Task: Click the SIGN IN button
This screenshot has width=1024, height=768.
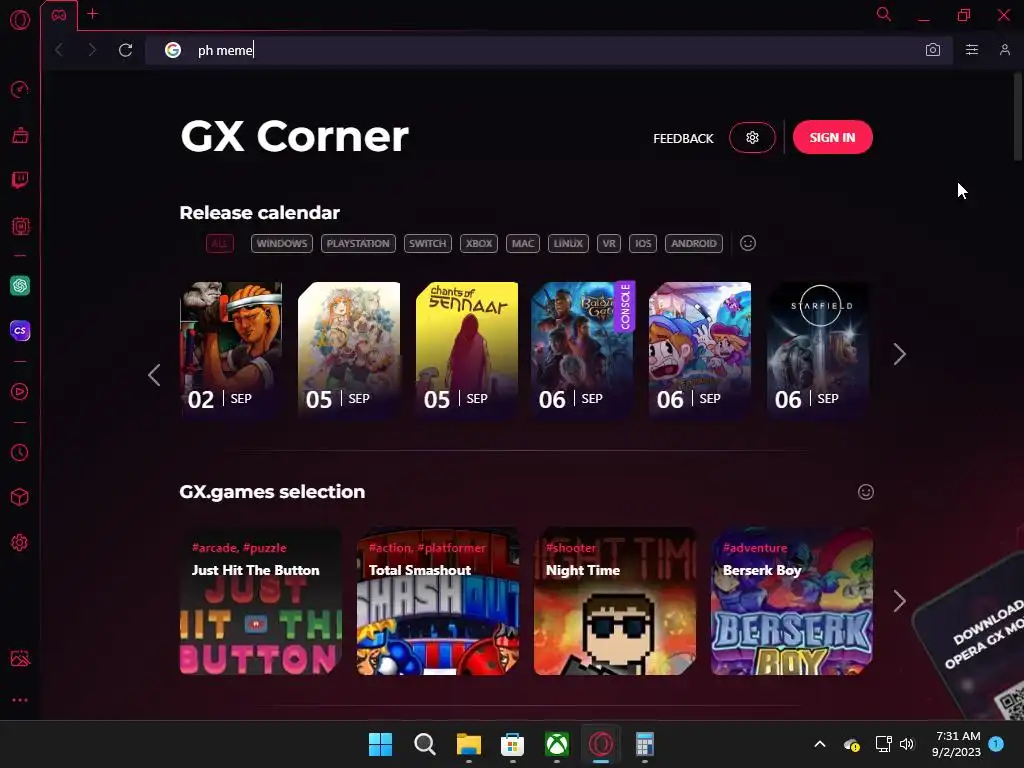Action: 833,137
